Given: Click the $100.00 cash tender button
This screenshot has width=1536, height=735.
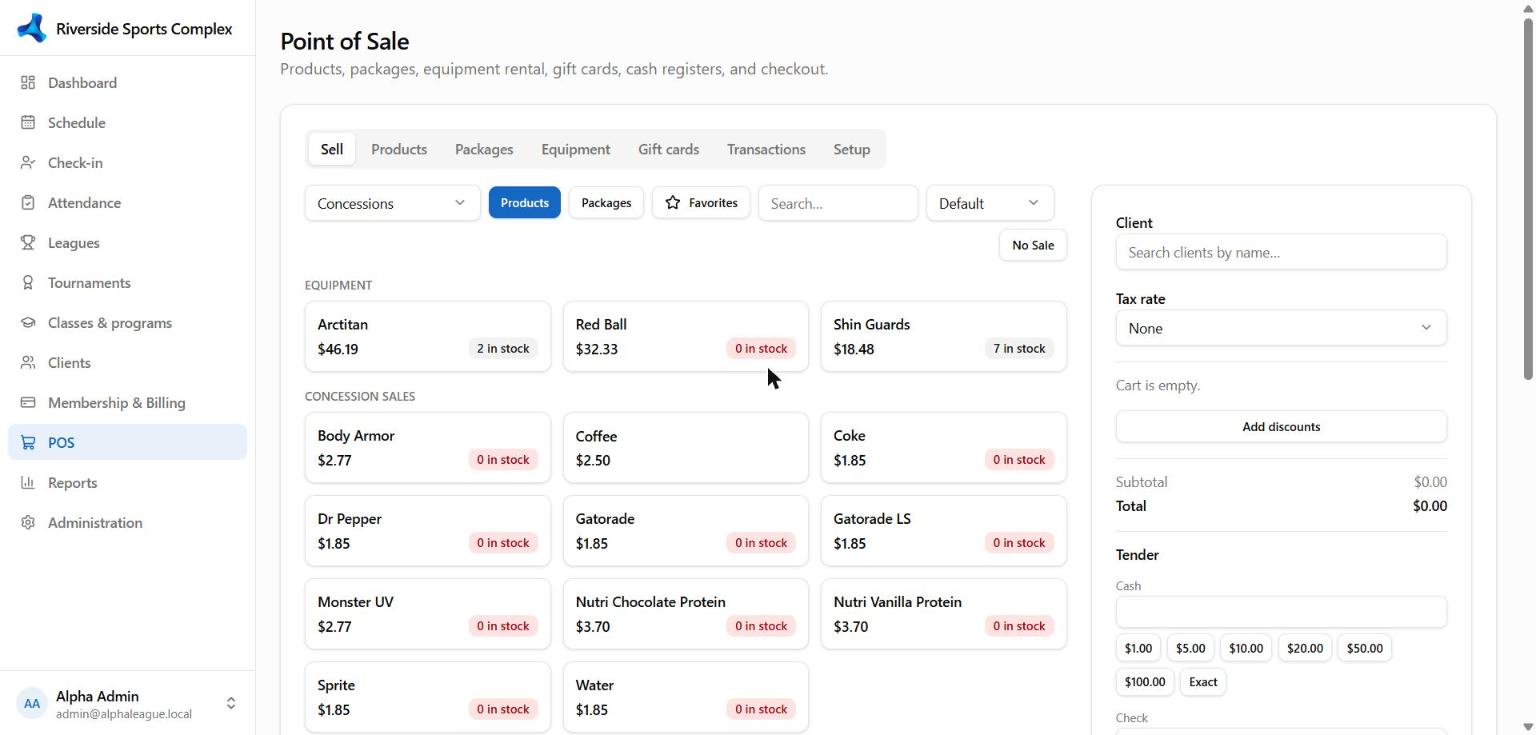Looking at the screenshot, I should click(x=1145, y=682).
